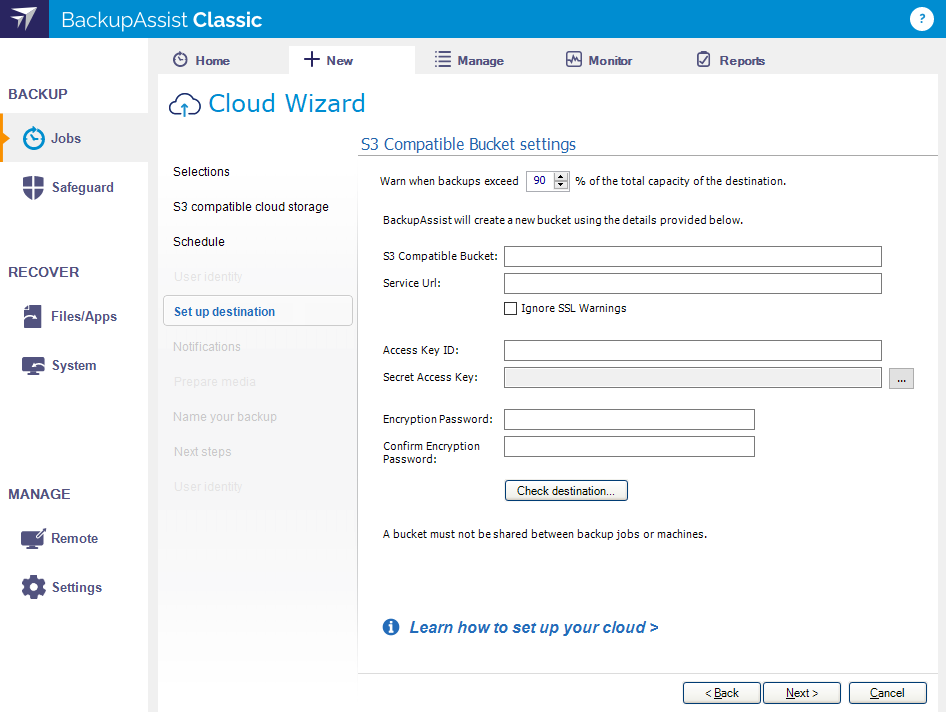This screenshot has height=712, width=946.
Task: Go to the Selections wizard step
Action: coord(202,171)
